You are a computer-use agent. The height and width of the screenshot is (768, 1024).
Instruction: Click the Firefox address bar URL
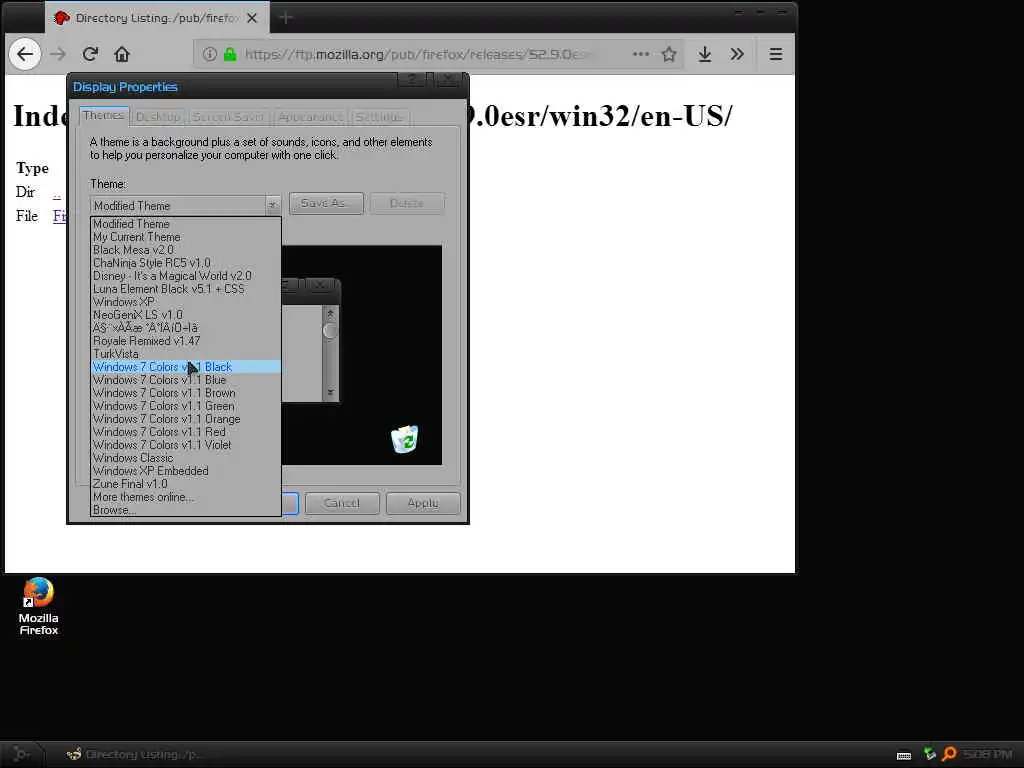[x=418, y=54]
